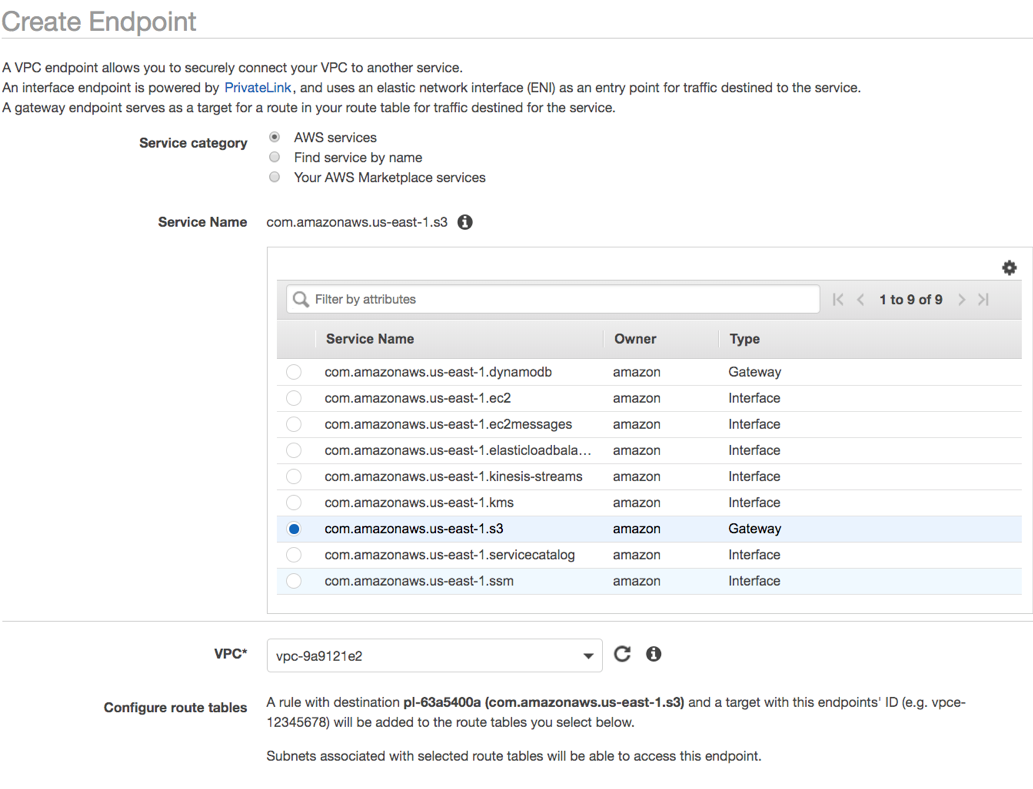Sort by the Owner column header
The width and height of the screenshot is (1033, 789).
click(635, 339)
